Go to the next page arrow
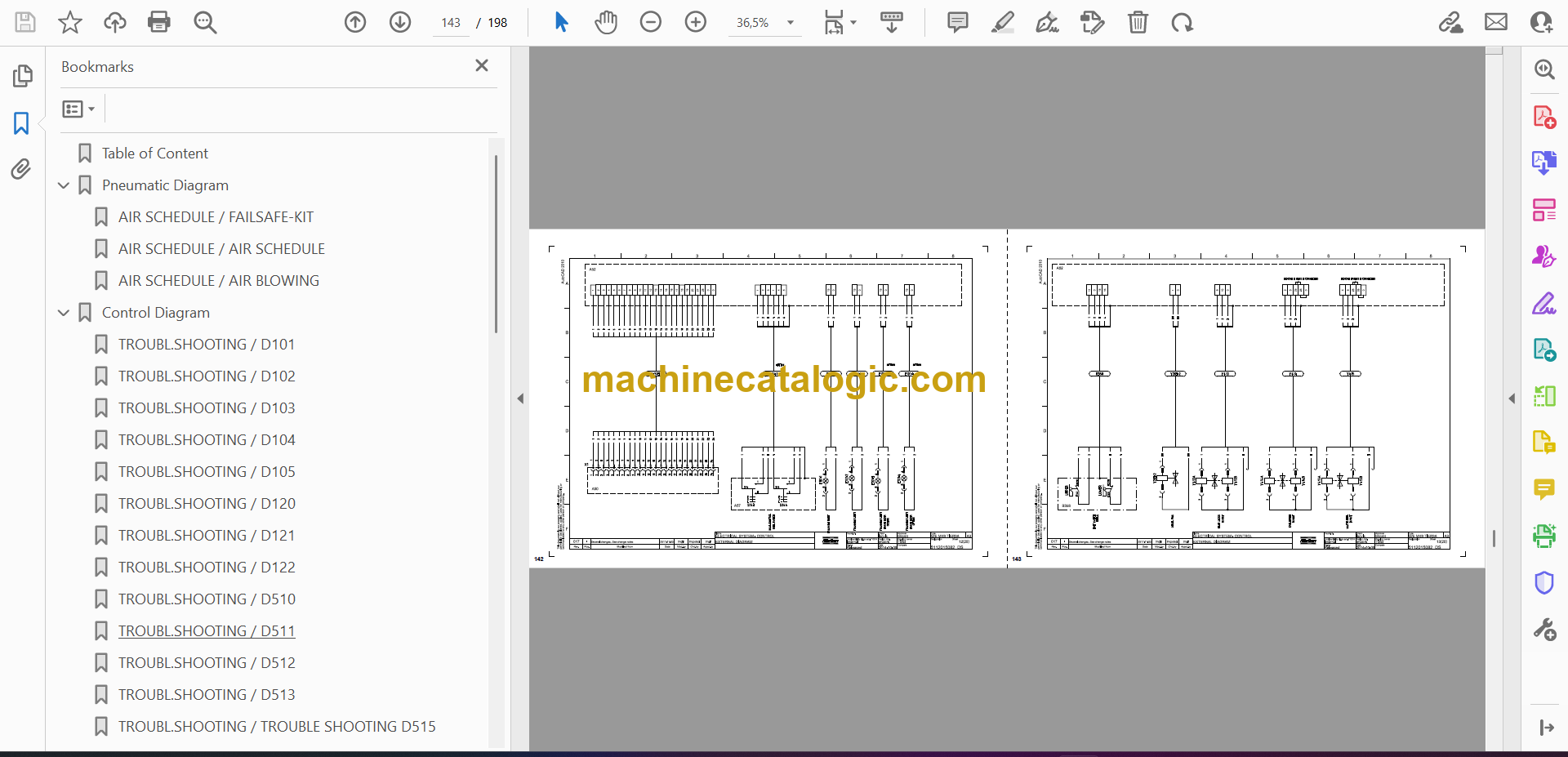This screenshot has height=757, width=1568. pos(400,22)
